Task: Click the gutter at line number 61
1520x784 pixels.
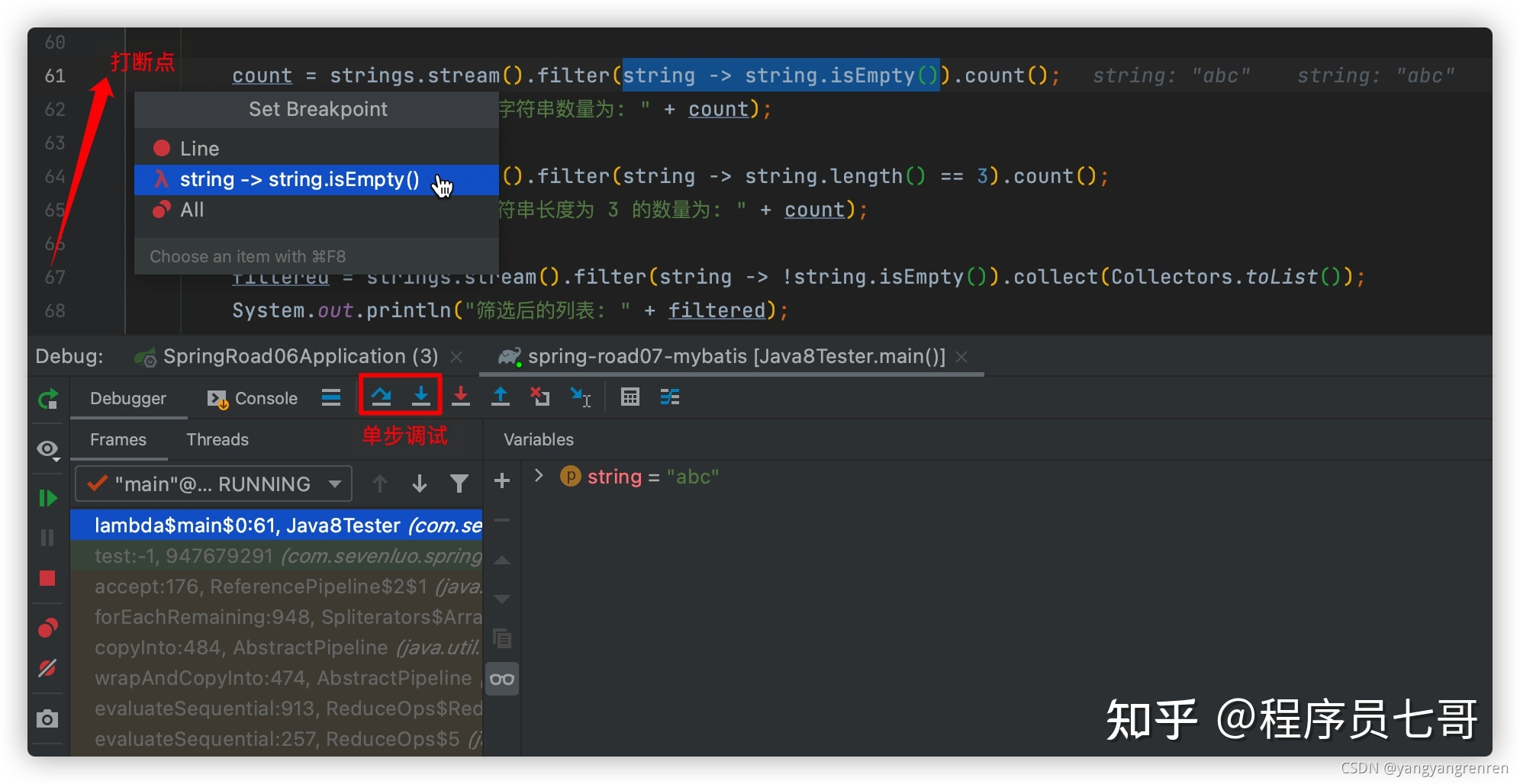Action: pyautogui.click(x=55, y=76)
